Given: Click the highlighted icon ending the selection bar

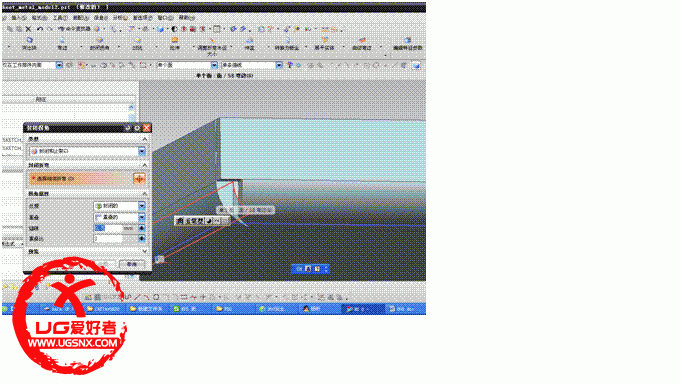Looking at the screenshot, I should coord(416,66).
